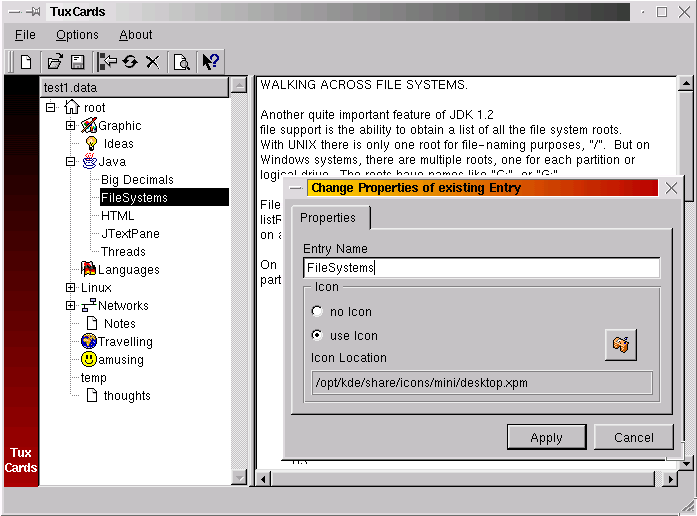This screenshot has height=516, width=697.
Task: Click the house icon next to root
Action: tap(72, 107)
